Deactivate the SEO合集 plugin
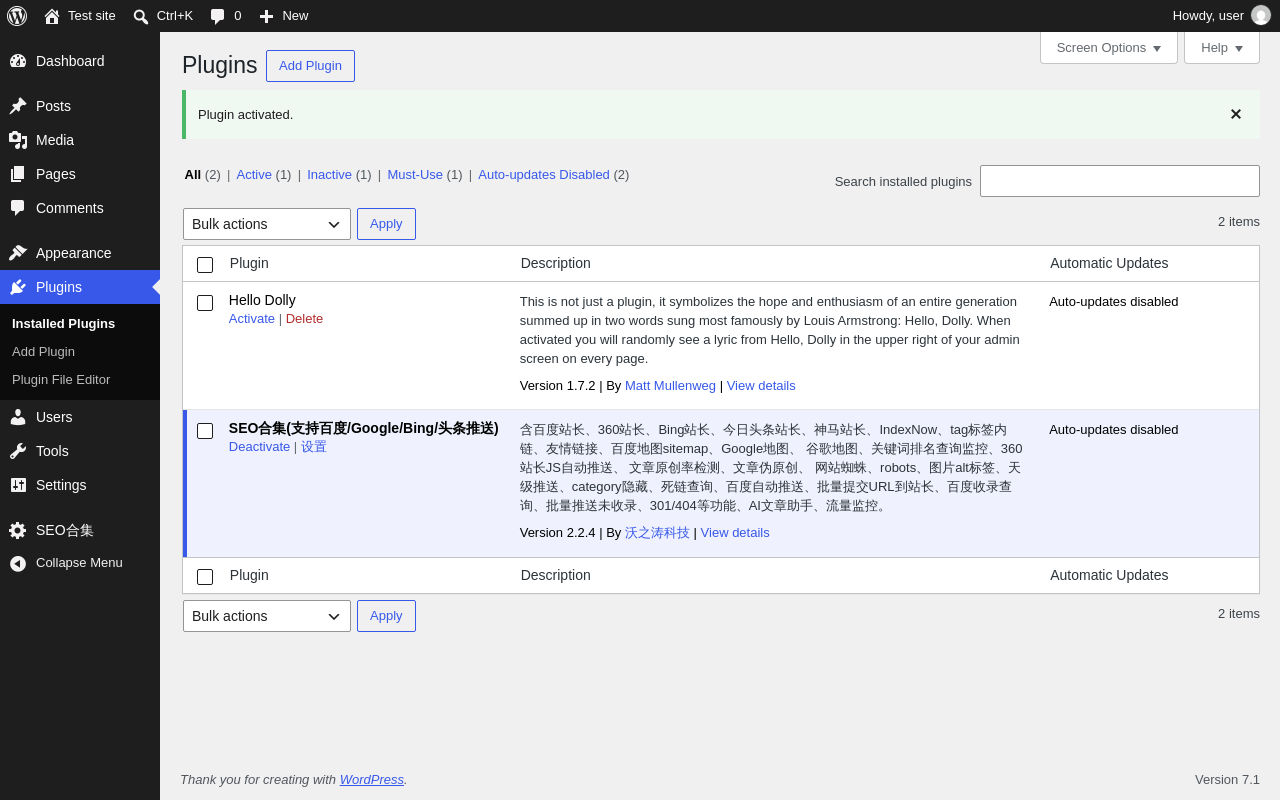This screenshot has height=800, width=1280. [x=259, y=447]
